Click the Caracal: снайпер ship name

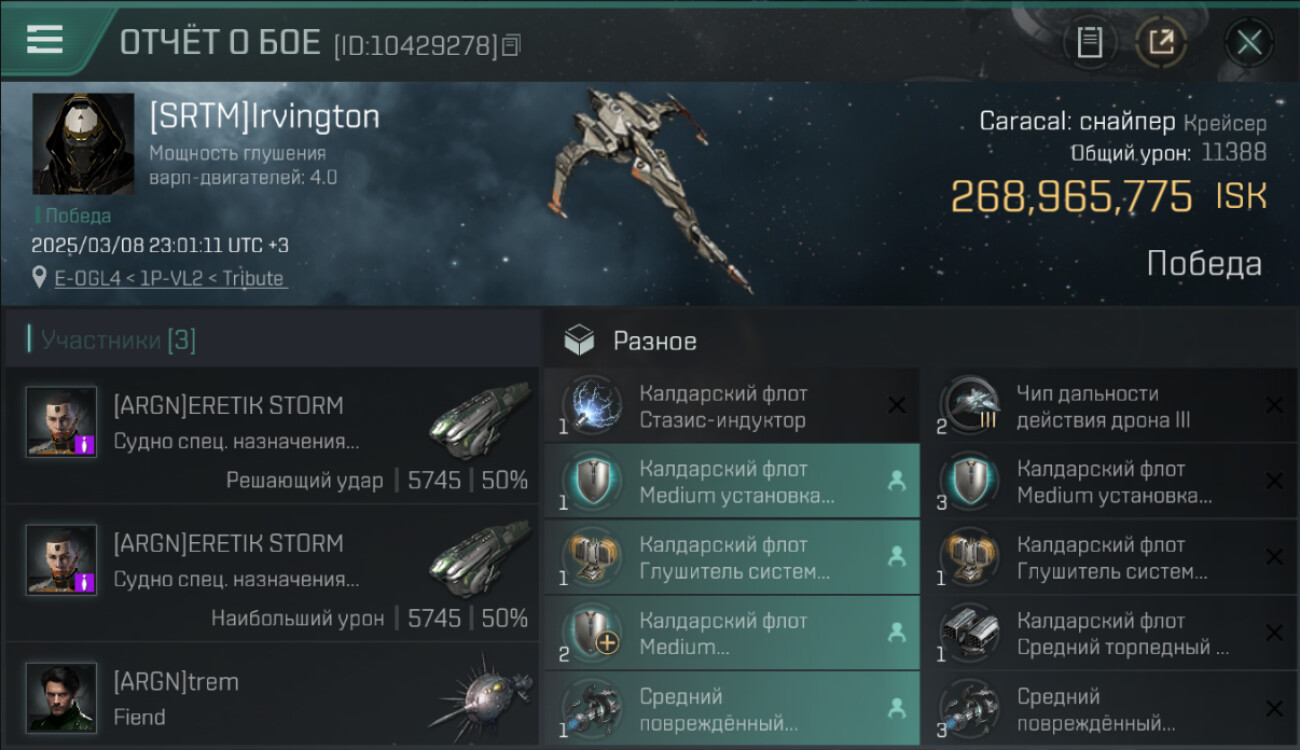click(1077, 122)
